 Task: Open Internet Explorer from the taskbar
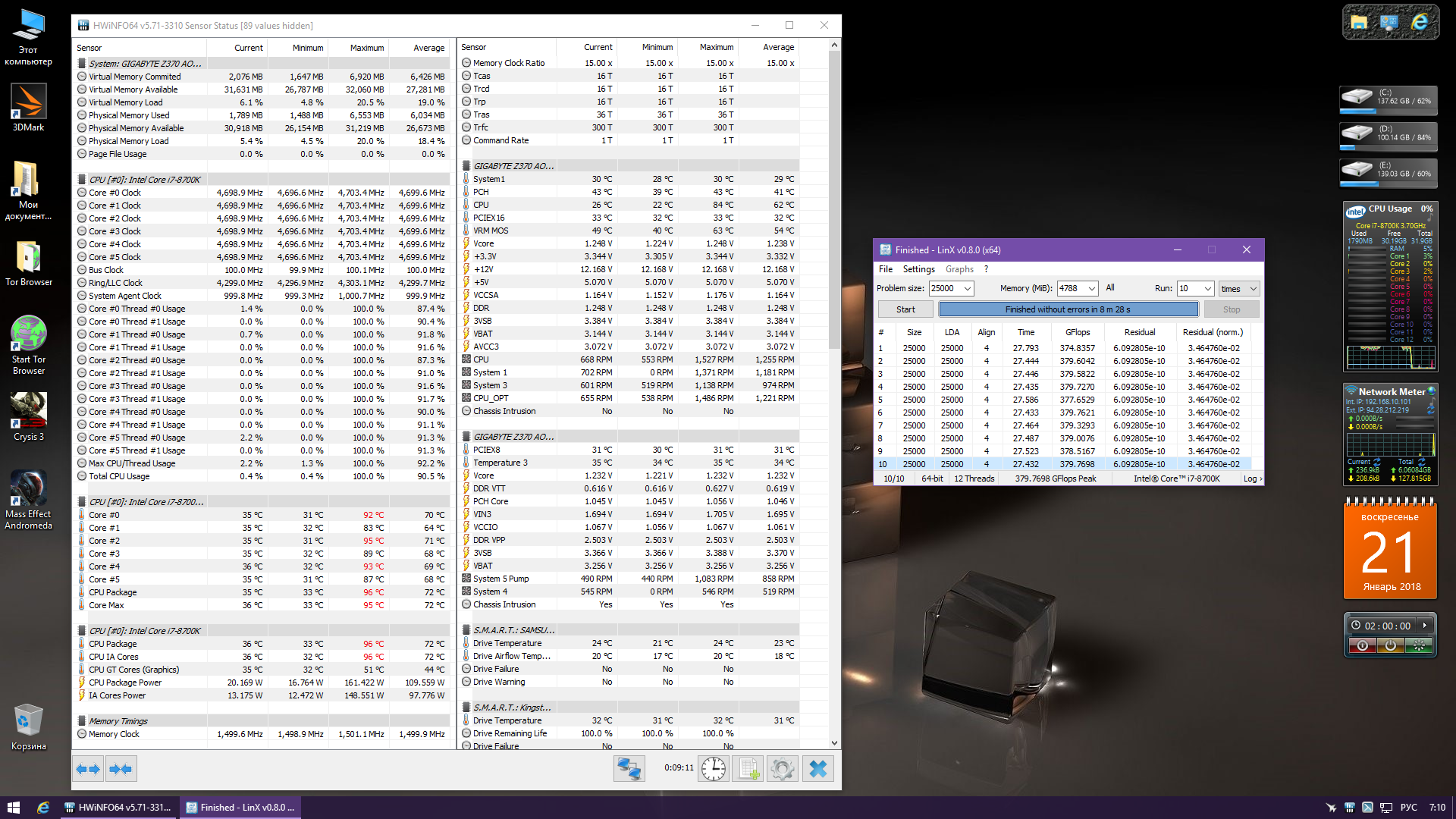click(x=43, y=808)
